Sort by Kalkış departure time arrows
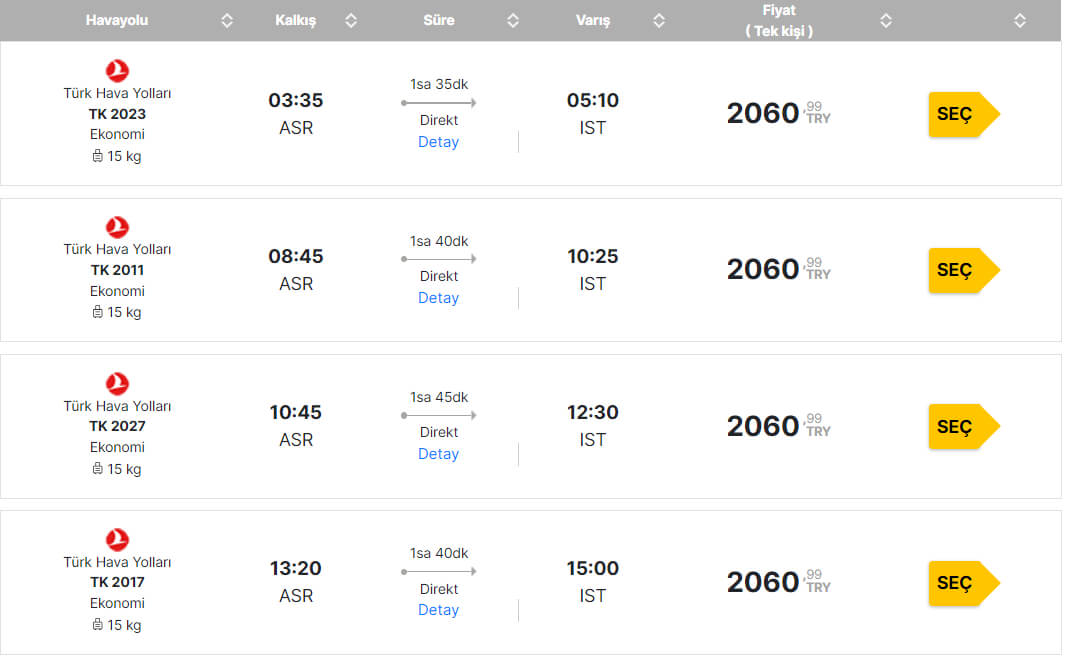The image size is (1075, 660). pyautogui.click(x=351, y=21)
